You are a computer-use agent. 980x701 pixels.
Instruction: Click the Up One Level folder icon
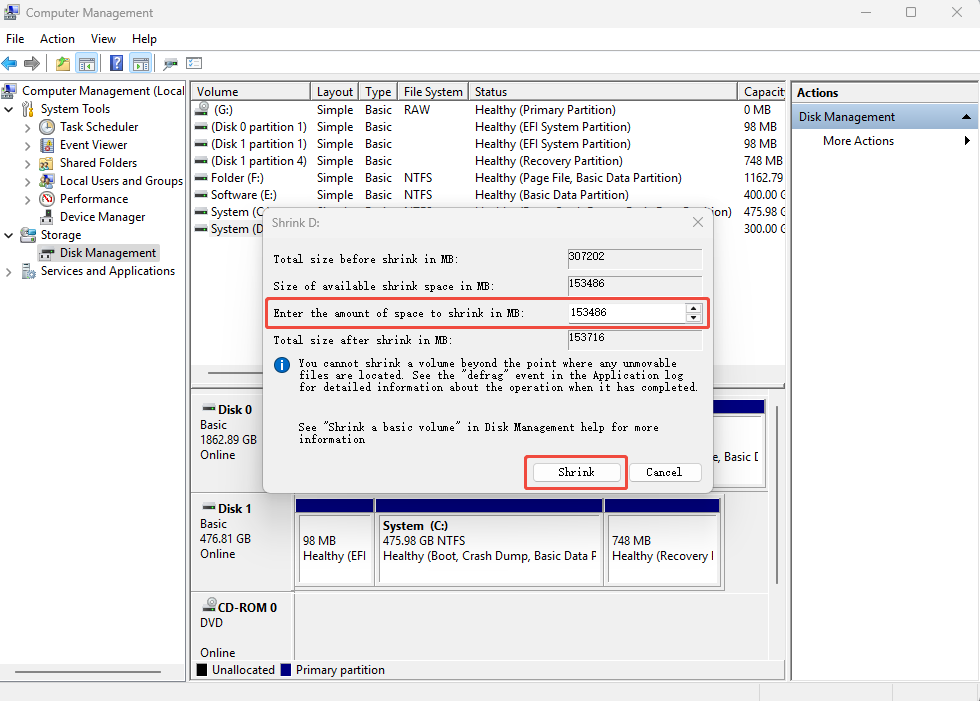[63, 64]
